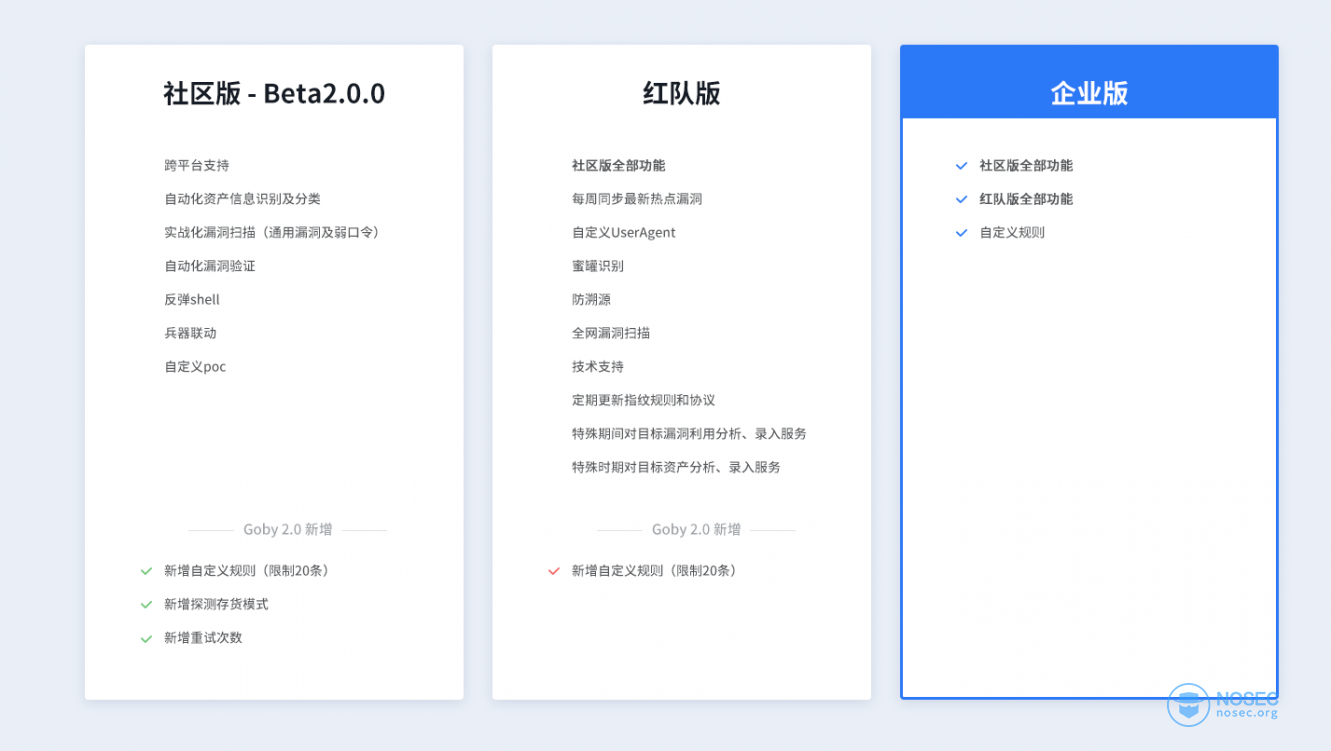Click the 反弹shell feature text

click(x=192, y=299)
